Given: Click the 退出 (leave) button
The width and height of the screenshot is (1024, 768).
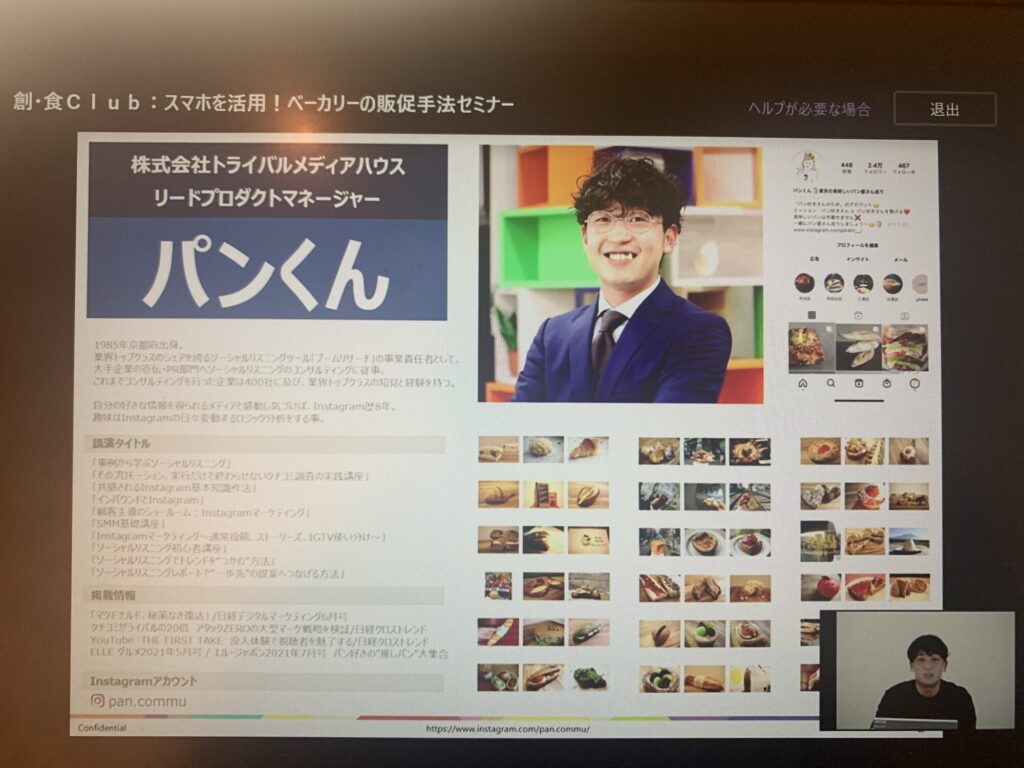Looking at the screenshot, I should [x=944, y=109].
